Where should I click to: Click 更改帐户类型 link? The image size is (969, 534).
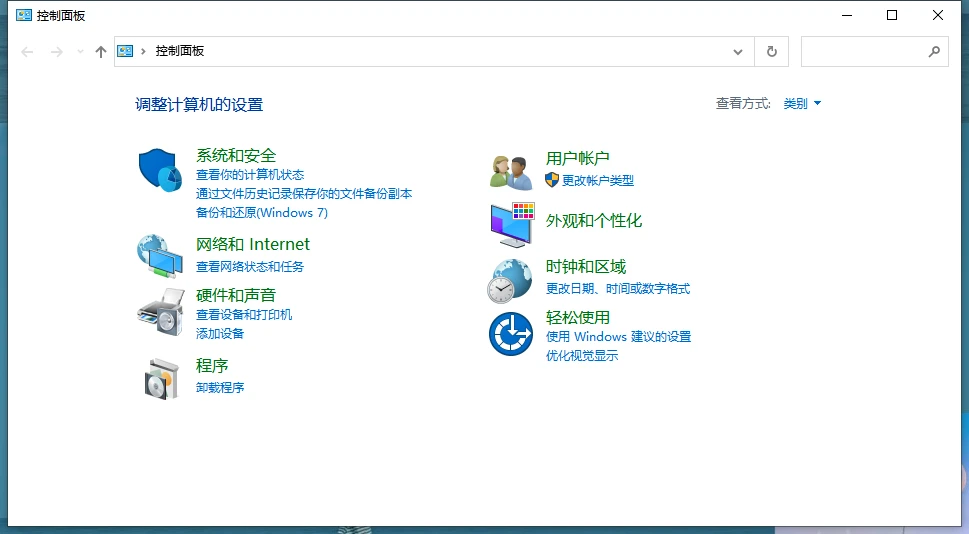click(598, 180)
